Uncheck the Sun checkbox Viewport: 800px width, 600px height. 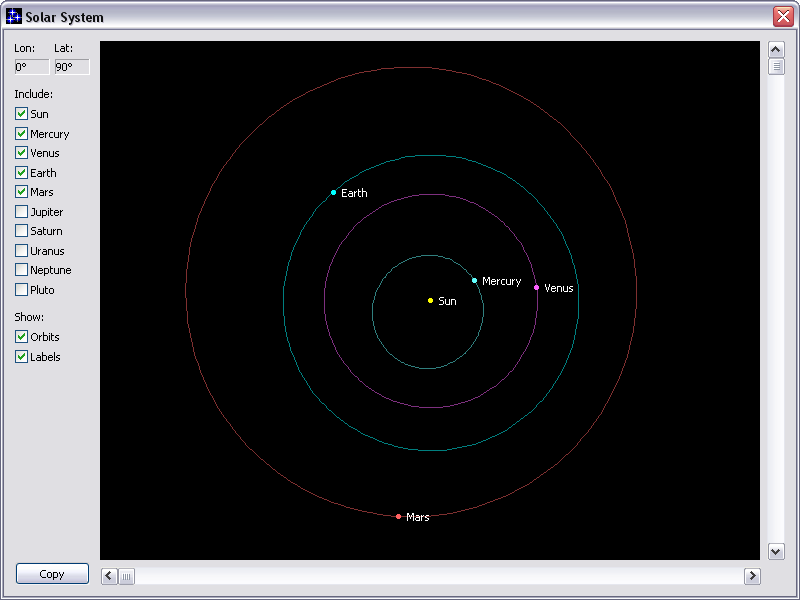(x=21, y=113)
